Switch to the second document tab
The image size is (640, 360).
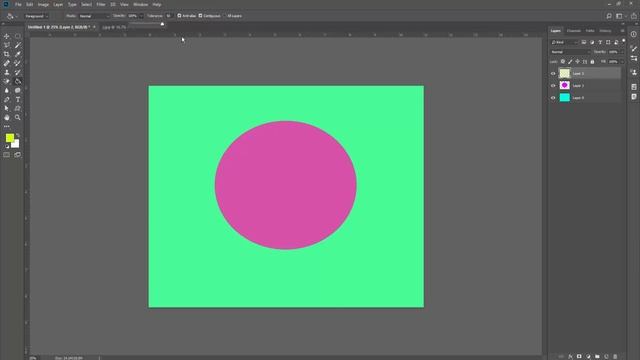point(114,27)
